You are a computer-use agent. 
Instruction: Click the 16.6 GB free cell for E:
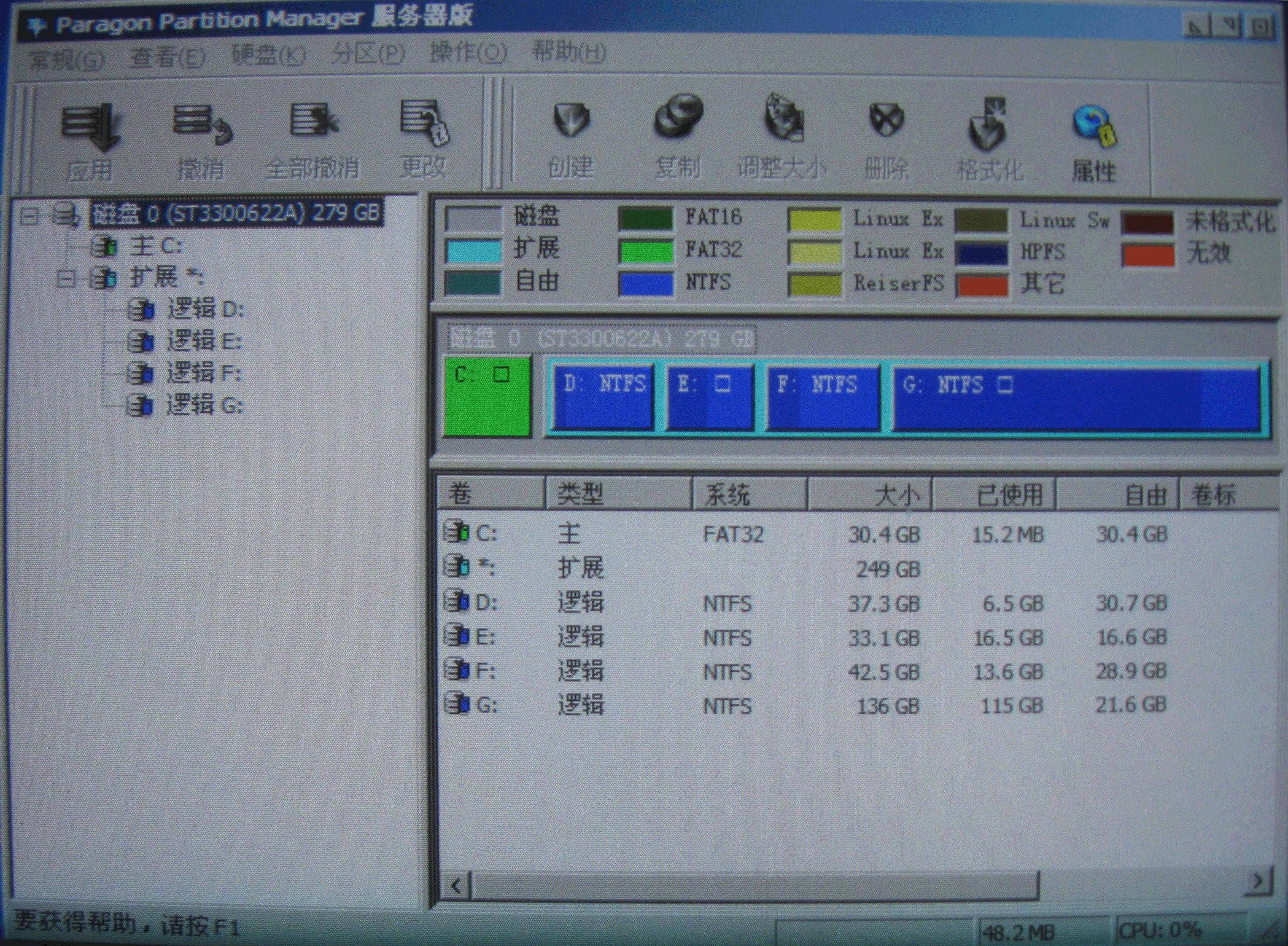1132,637
